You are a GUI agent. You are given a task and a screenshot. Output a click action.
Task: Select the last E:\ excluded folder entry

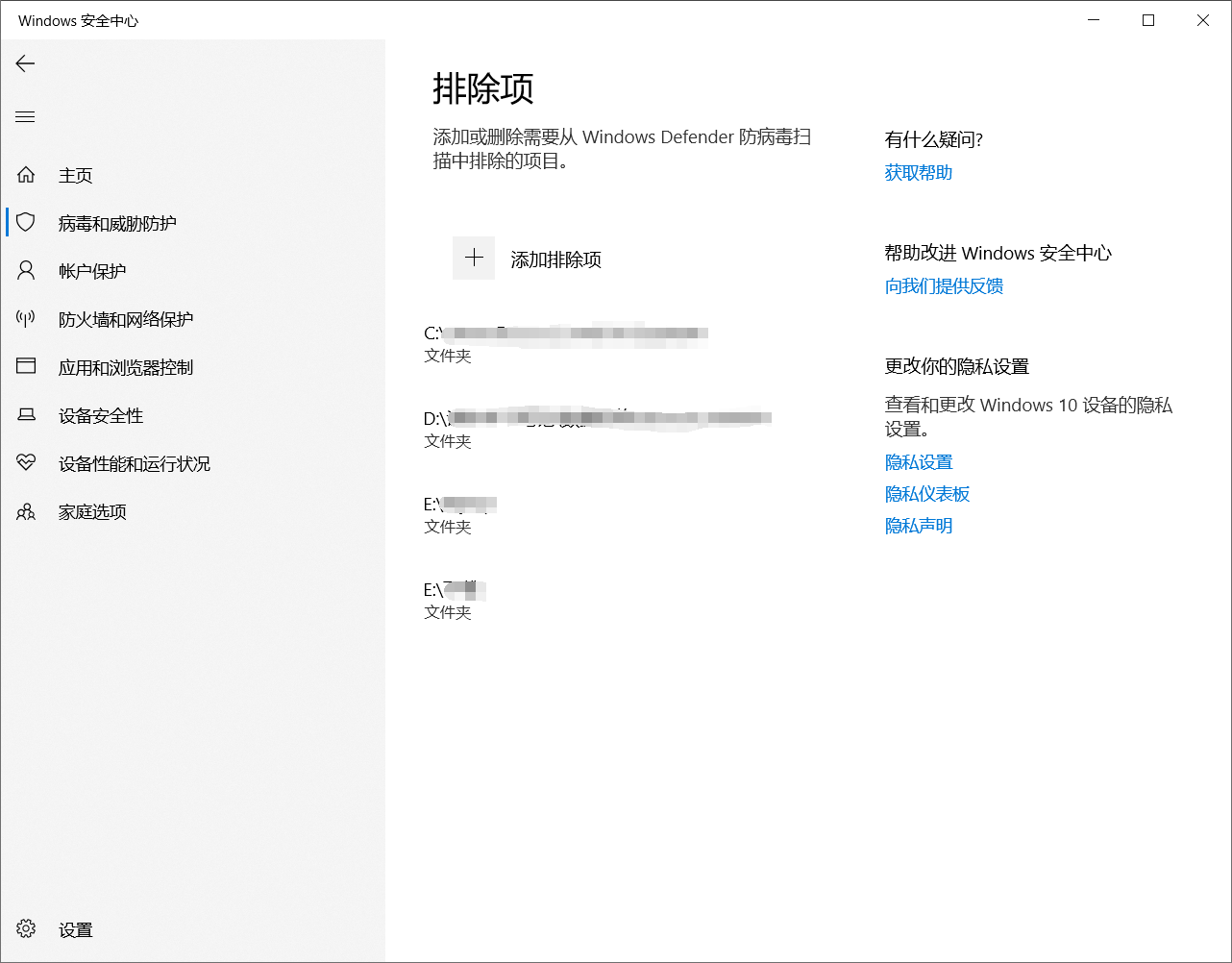click(x=456, y=600)
